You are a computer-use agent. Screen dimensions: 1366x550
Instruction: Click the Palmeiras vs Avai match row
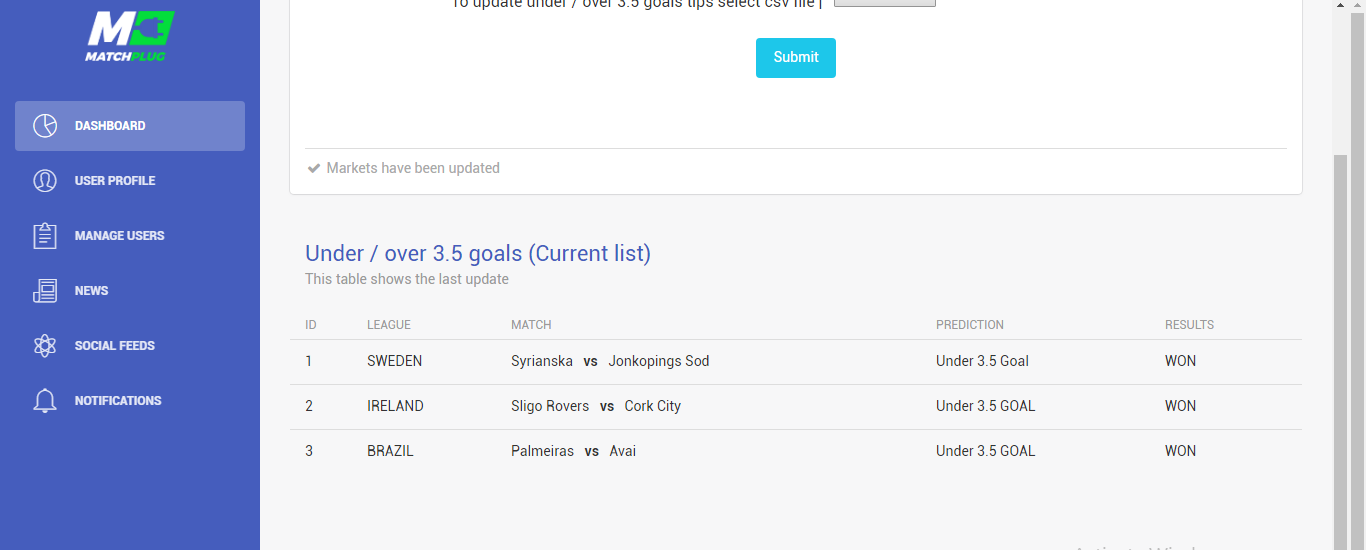(573, 451)
